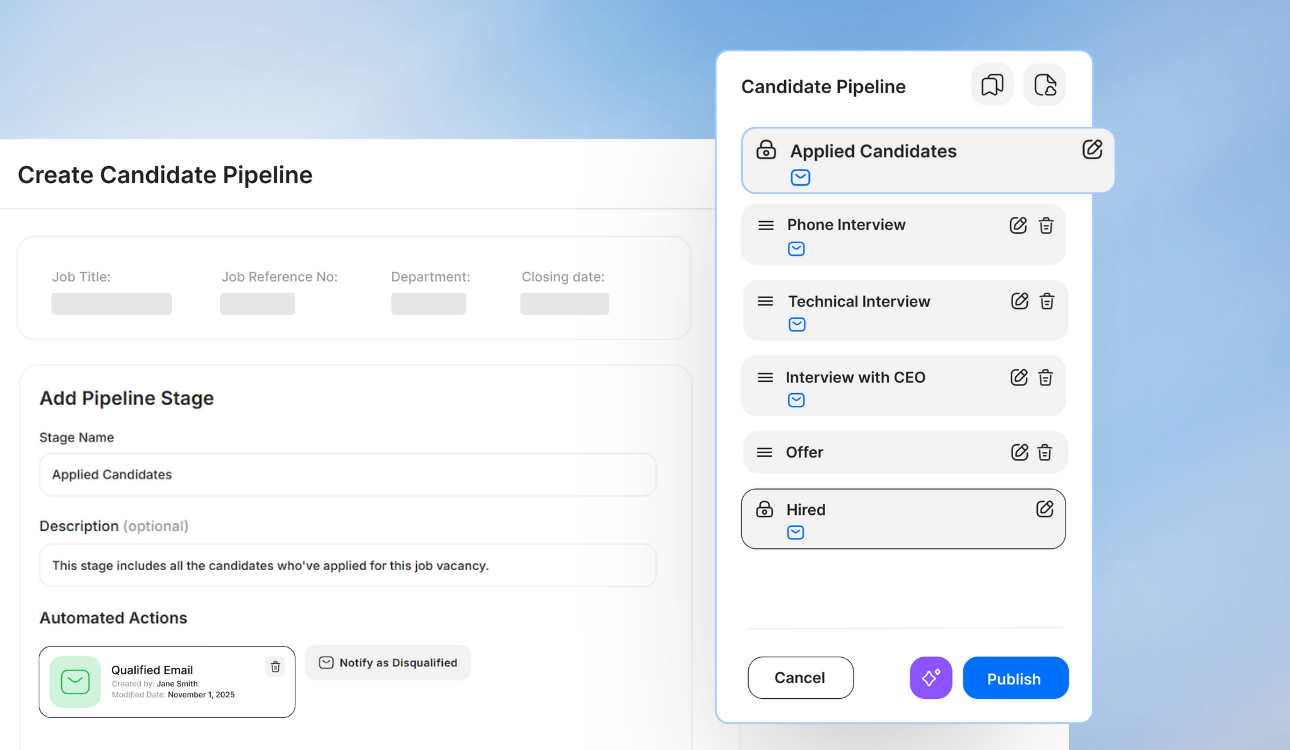1290x750 pixels.
Task: Add Notify as Disqualified action
Action: click(388, 662)
